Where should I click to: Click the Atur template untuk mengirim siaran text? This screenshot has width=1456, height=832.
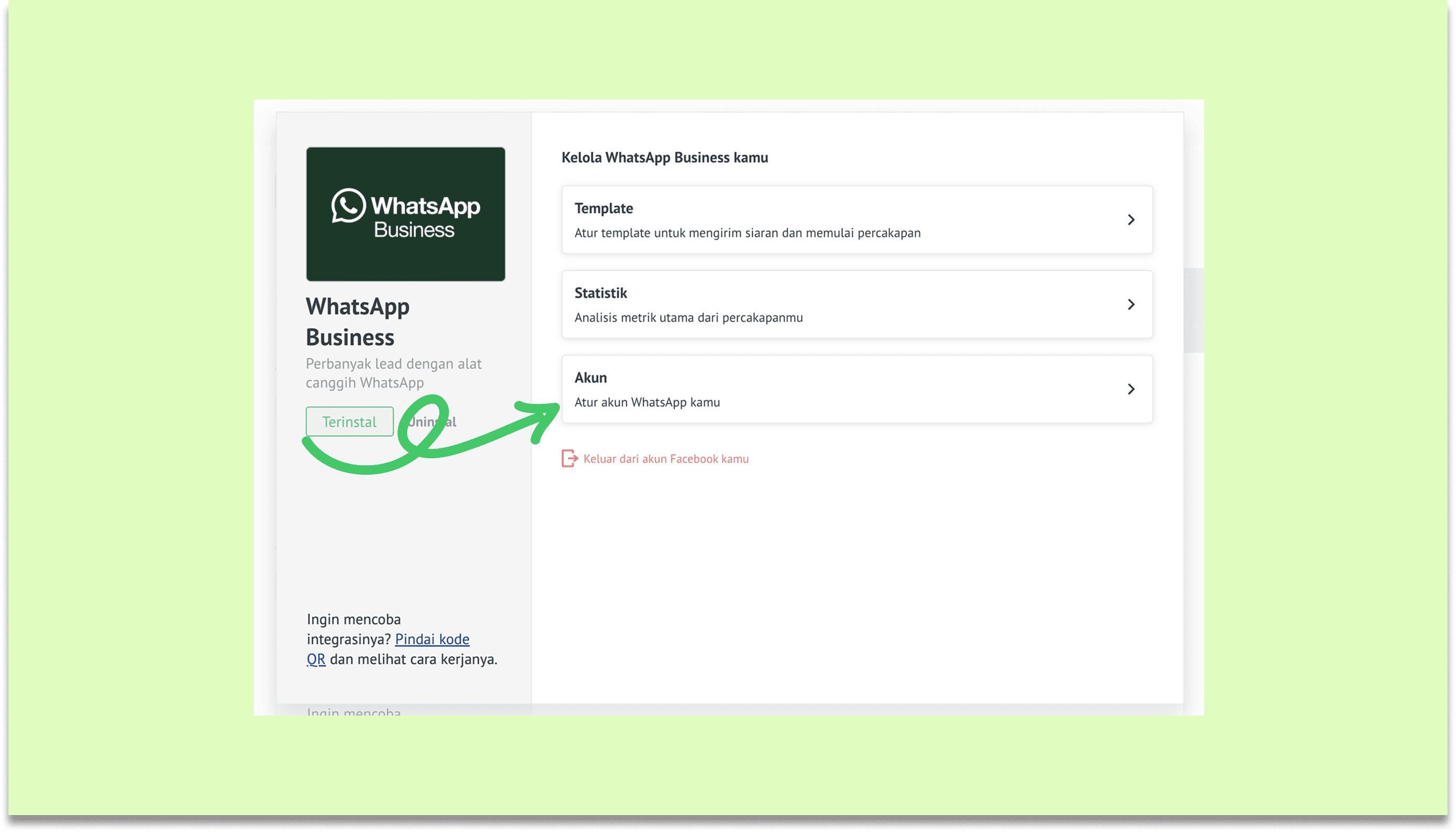coord(747,233)
